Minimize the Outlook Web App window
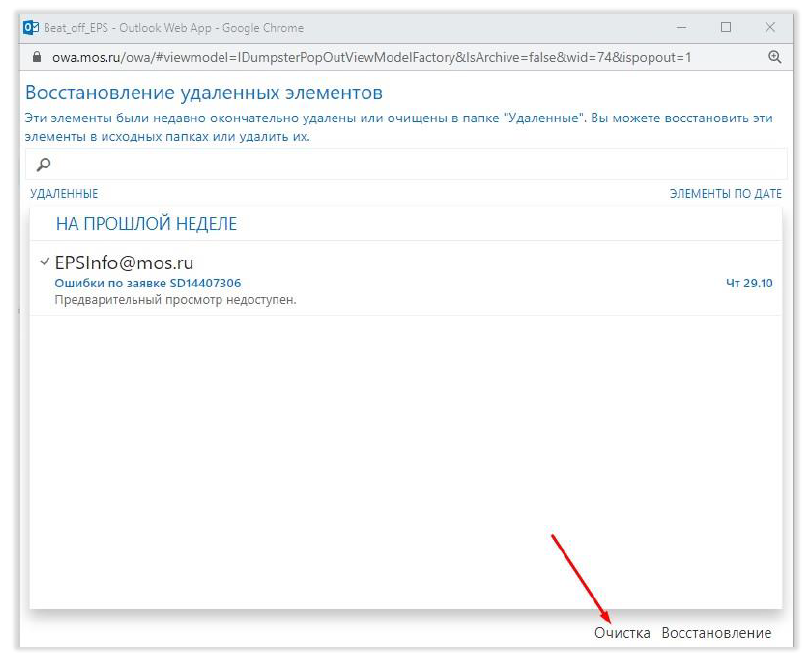The image size is (806, 653). [682, 27]
